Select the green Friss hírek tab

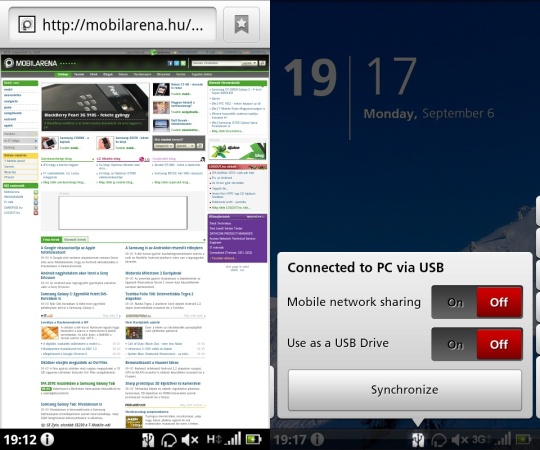[51, 239]
